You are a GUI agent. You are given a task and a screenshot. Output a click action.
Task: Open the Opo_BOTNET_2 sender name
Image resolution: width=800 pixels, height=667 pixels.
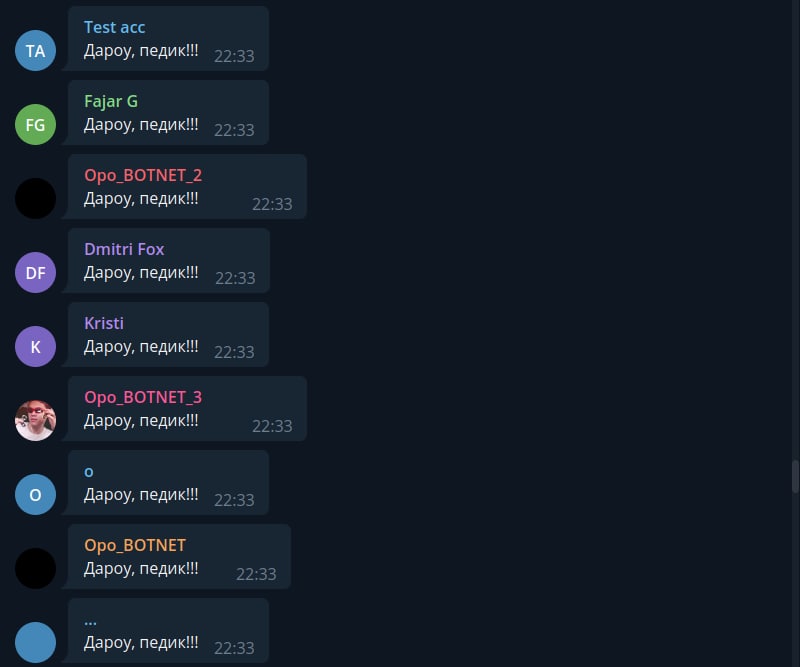click(143, 176)
